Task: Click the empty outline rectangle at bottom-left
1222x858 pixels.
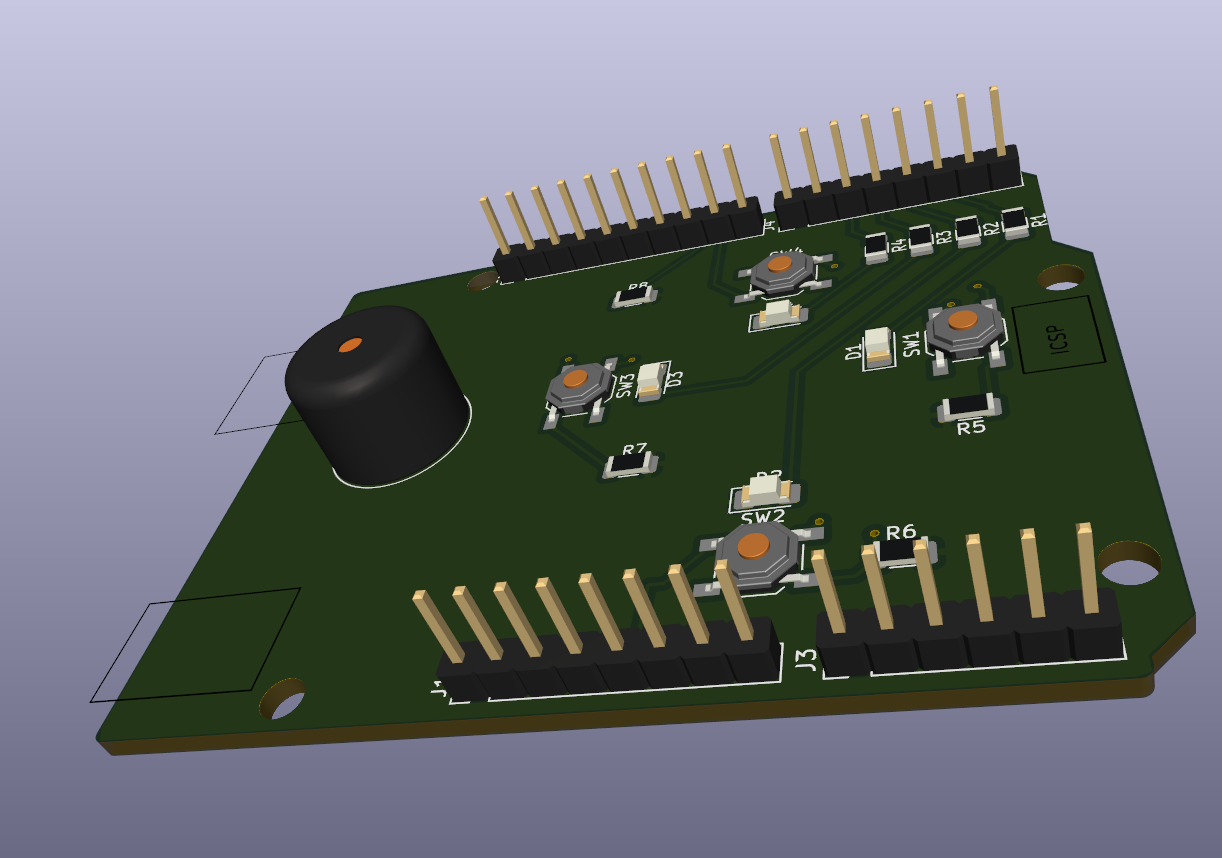Action: click(x=197, y=645)
